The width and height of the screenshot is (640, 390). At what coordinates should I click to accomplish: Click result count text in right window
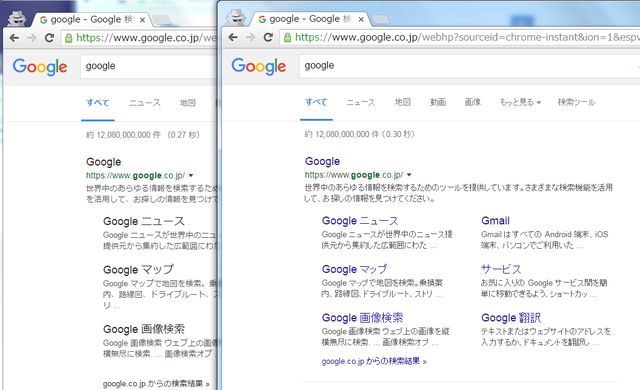pos(360,134)
